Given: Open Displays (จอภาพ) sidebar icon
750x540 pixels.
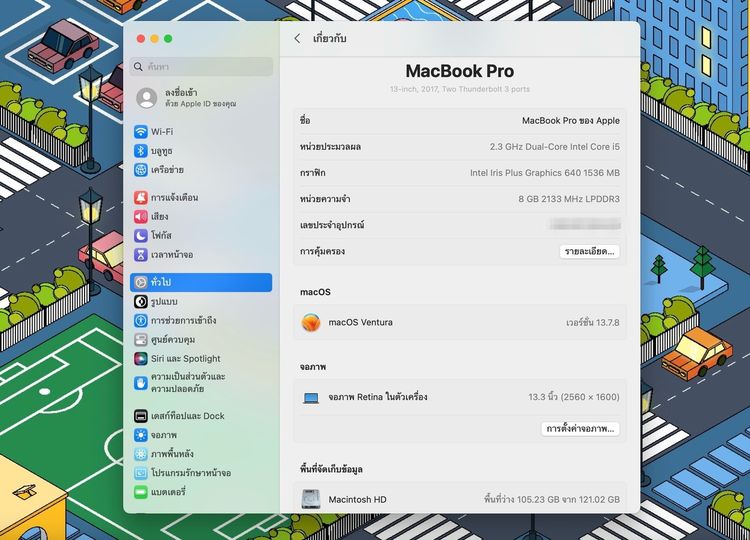Looking at the screenshot, I should [141, 435].
